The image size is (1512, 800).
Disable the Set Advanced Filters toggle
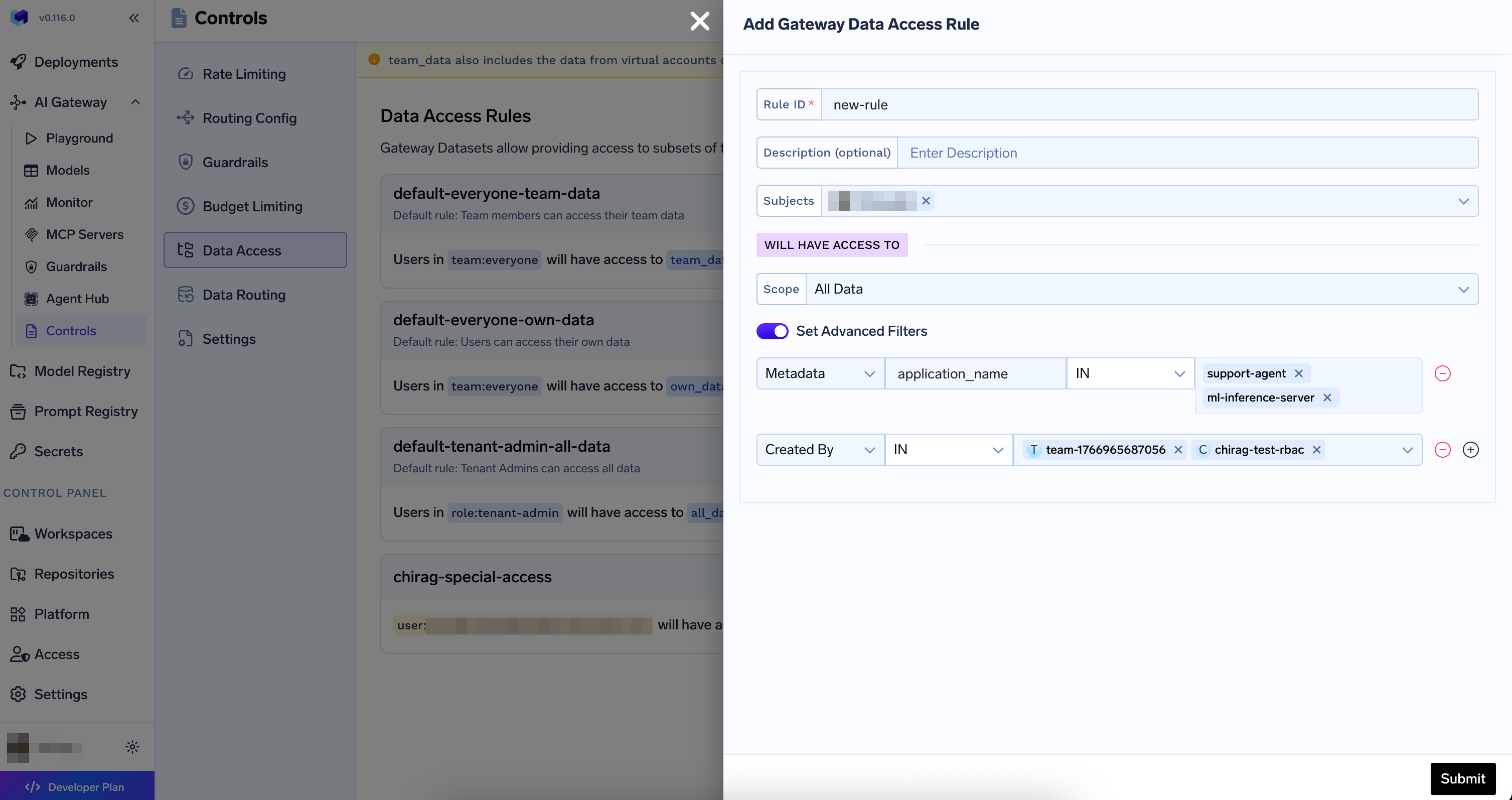(772, 331)
